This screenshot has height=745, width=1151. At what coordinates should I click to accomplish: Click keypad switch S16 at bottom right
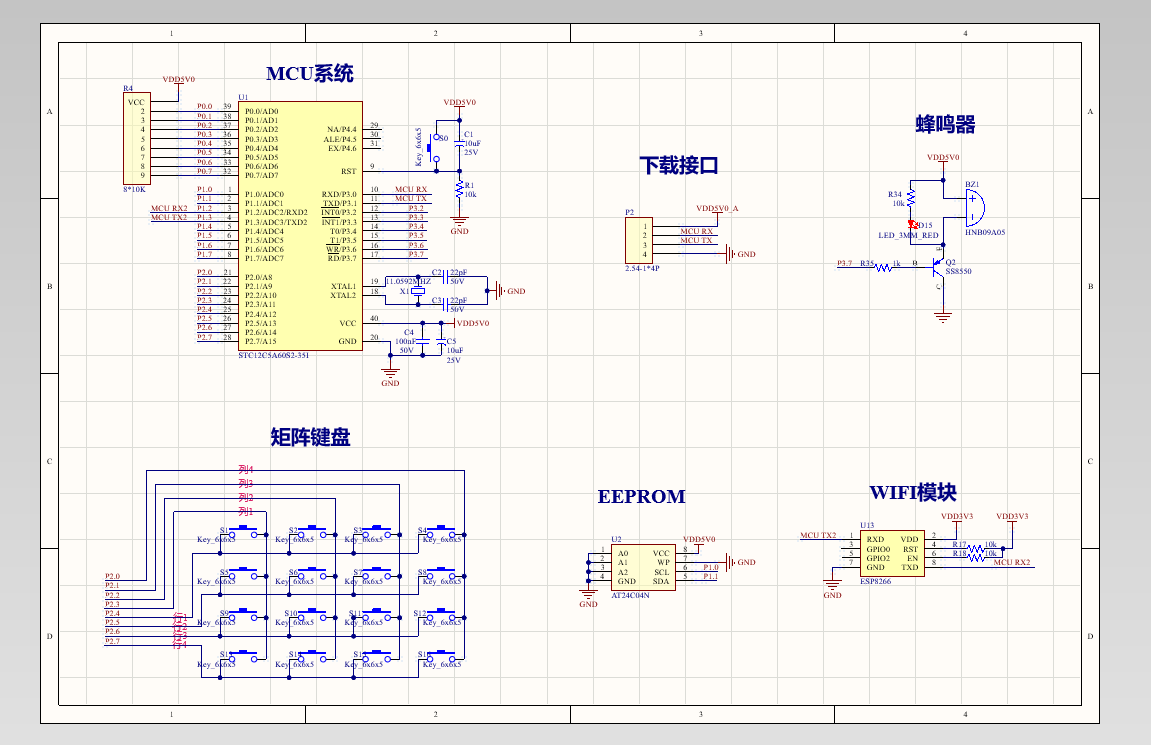coord(442,655)
